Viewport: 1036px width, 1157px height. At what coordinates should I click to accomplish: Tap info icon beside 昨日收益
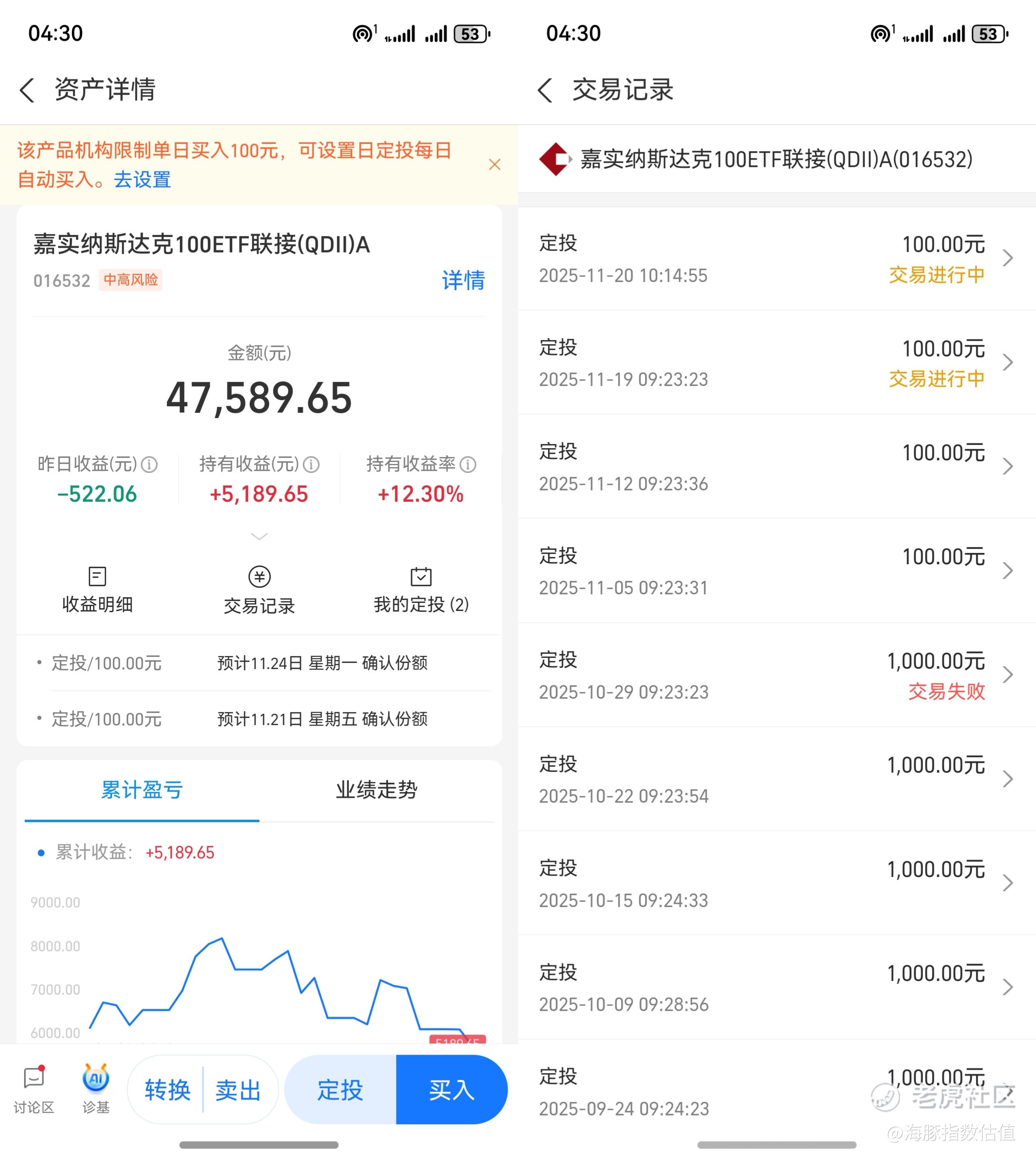tap(149, 465)
